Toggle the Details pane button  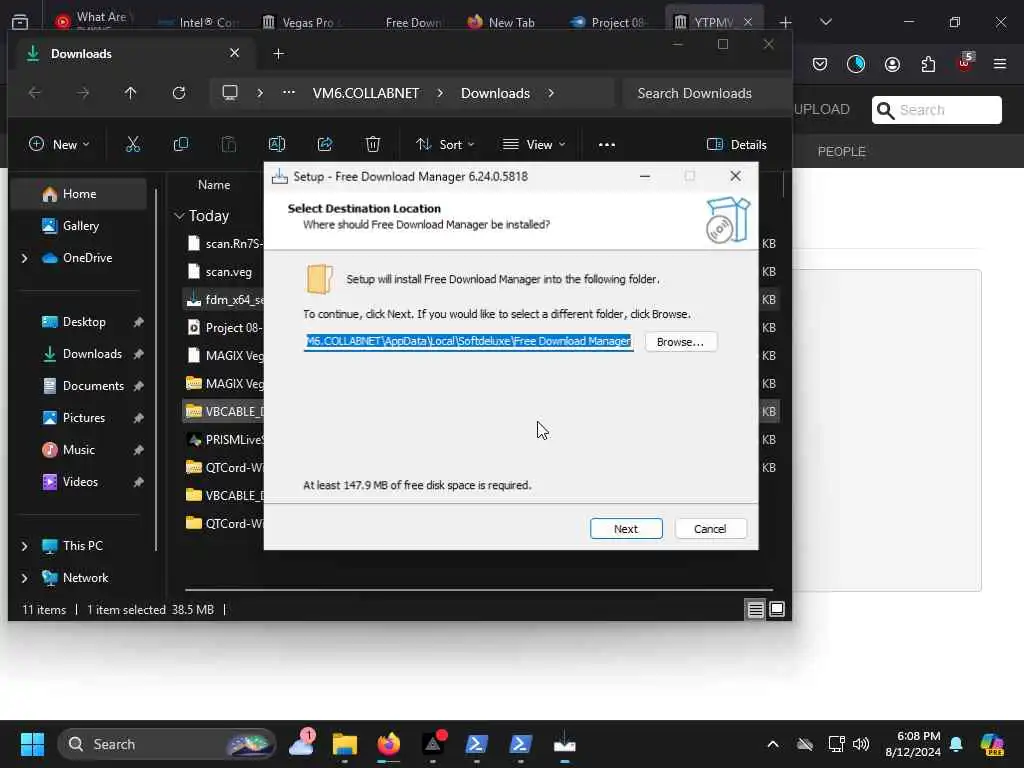click(737, 144)
